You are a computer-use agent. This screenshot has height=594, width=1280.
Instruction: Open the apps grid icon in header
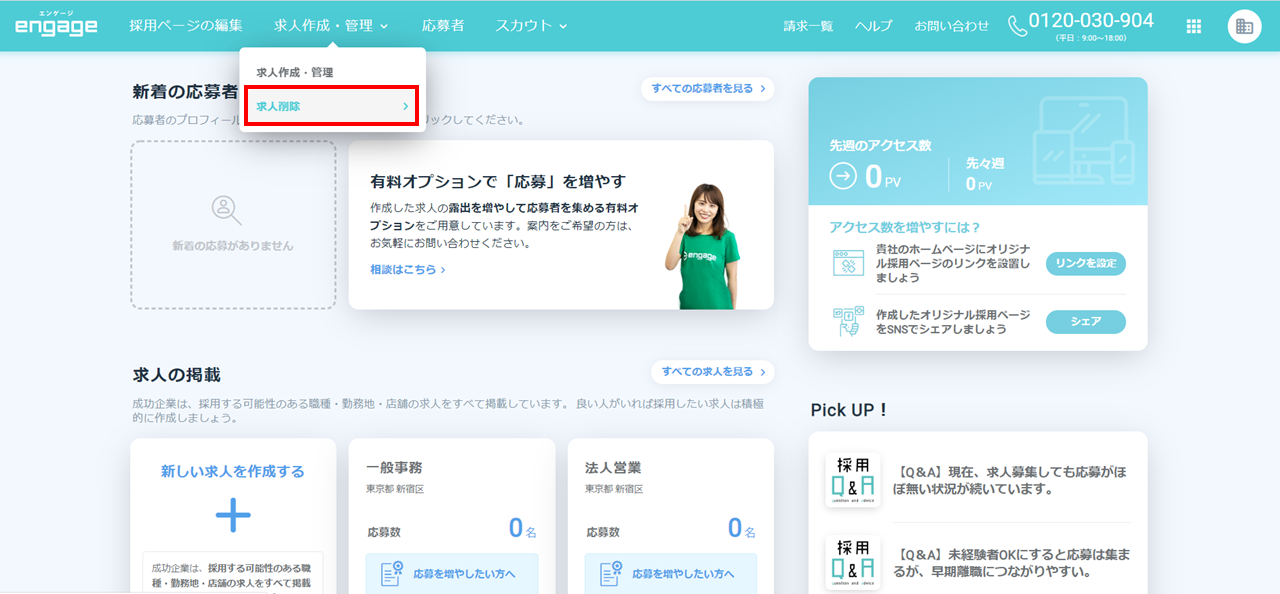pyautogui.click(x=1193, y=26)
